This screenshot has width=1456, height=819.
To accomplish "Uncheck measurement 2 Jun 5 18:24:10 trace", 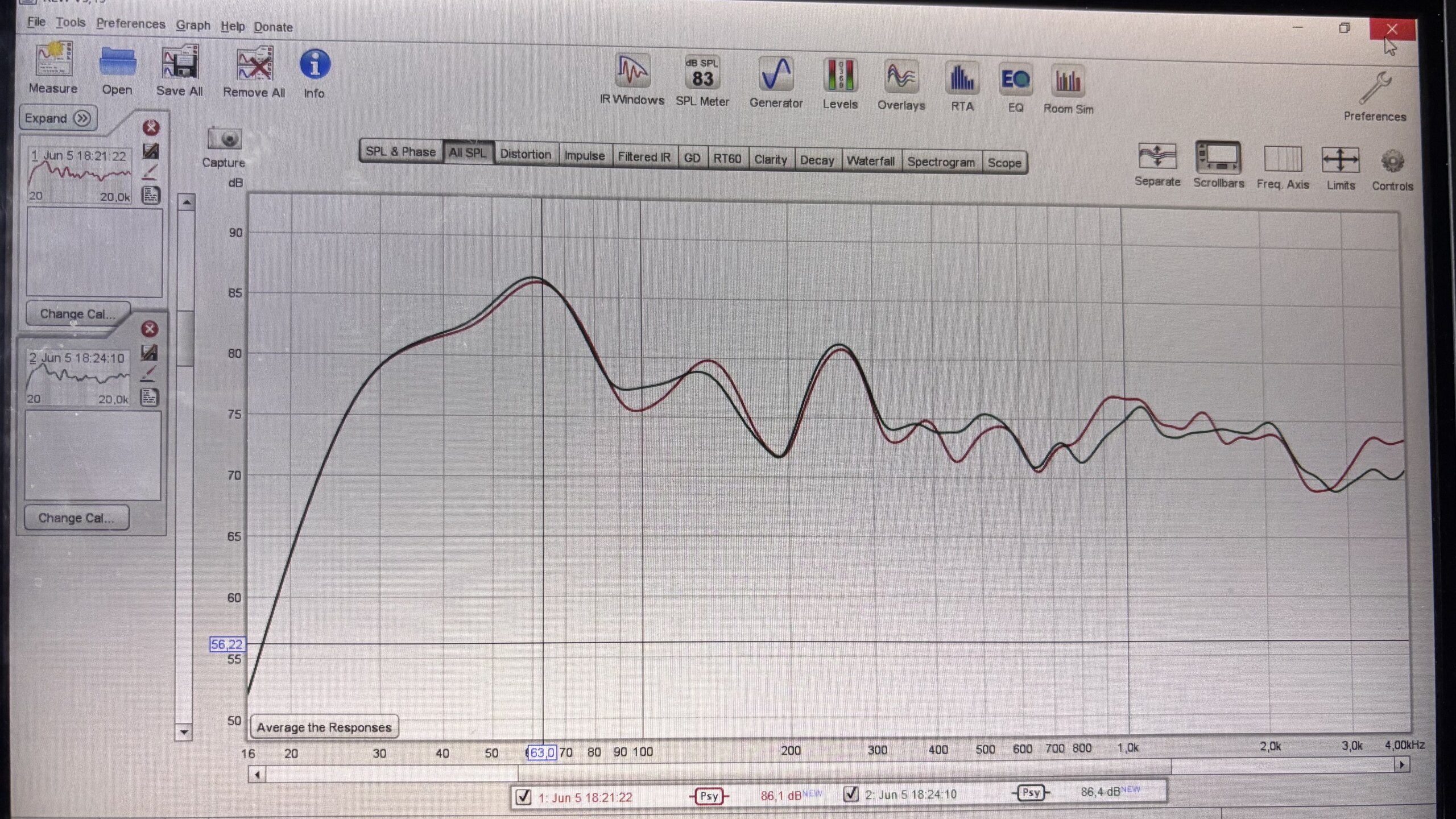I will point(851,793).
